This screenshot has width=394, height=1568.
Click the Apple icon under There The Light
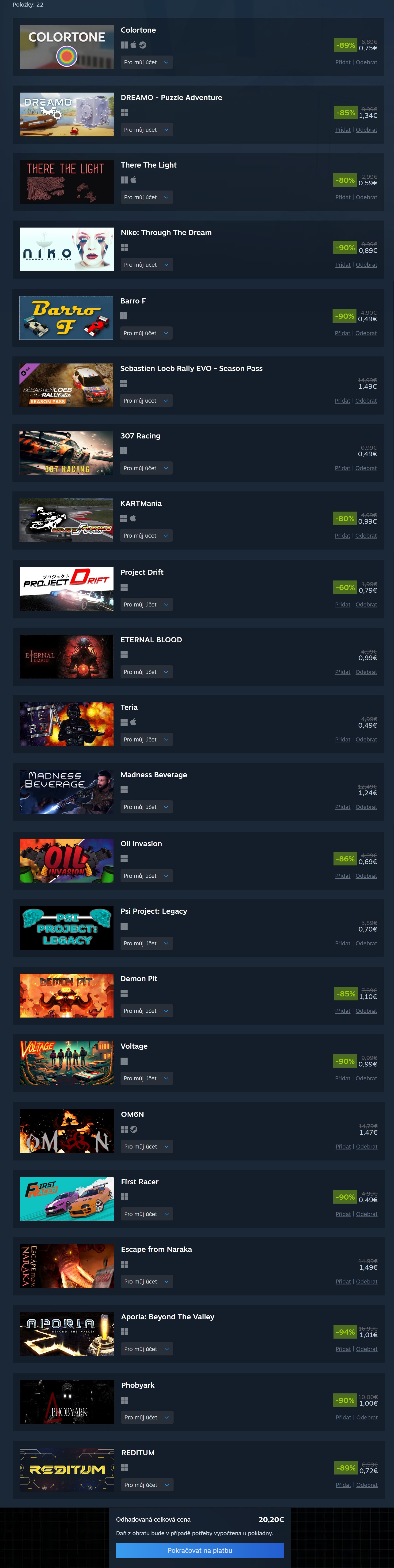click(x=133, y=180)
